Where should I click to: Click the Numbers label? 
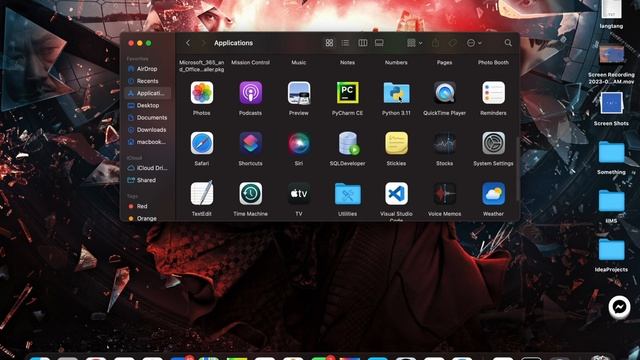point(396,62)
